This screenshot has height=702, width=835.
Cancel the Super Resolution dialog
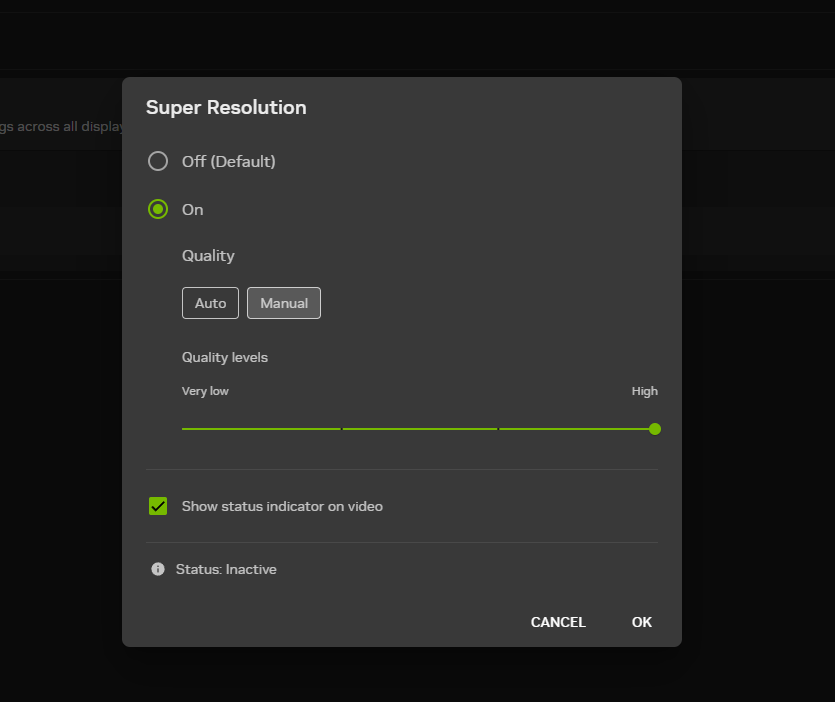coord(558,622)
